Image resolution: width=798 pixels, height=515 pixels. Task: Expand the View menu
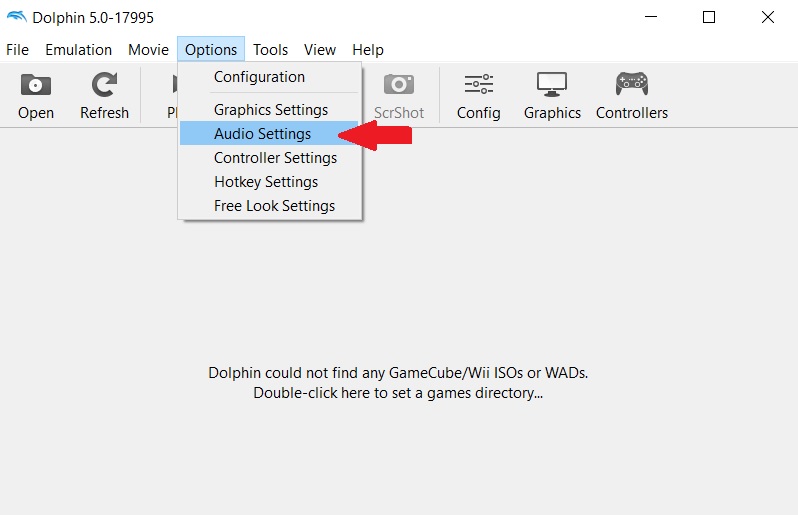(x=320, y=50)
